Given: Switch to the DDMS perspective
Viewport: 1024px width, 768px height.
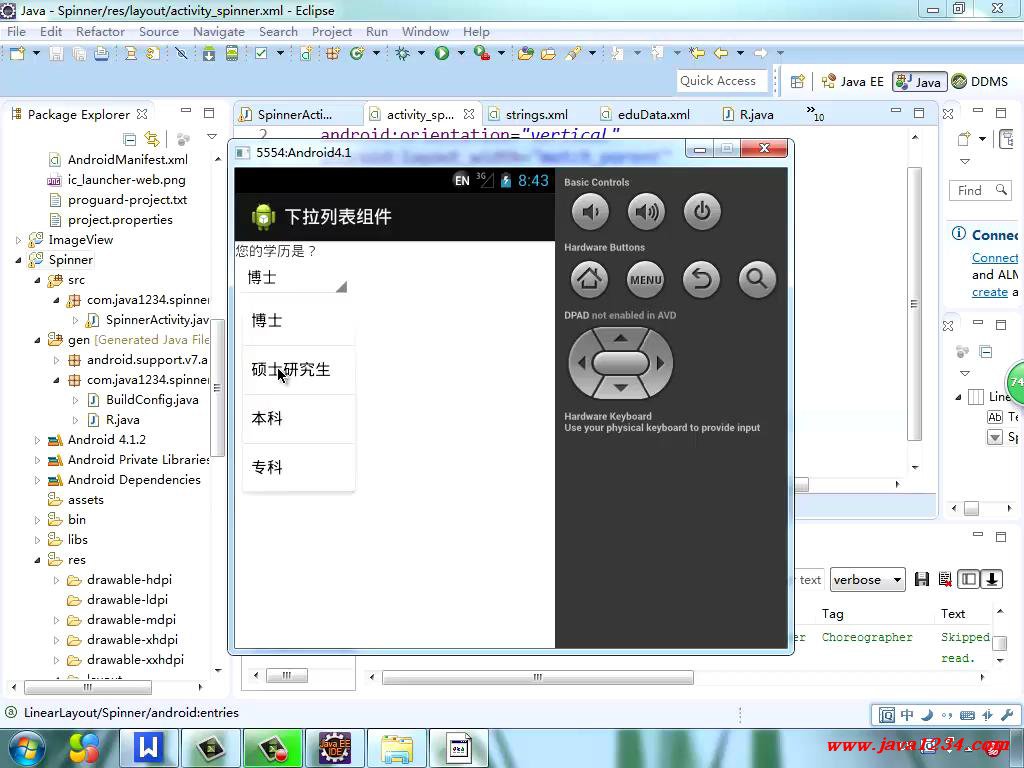Looking at the screenshot, I should pos(980,82).
